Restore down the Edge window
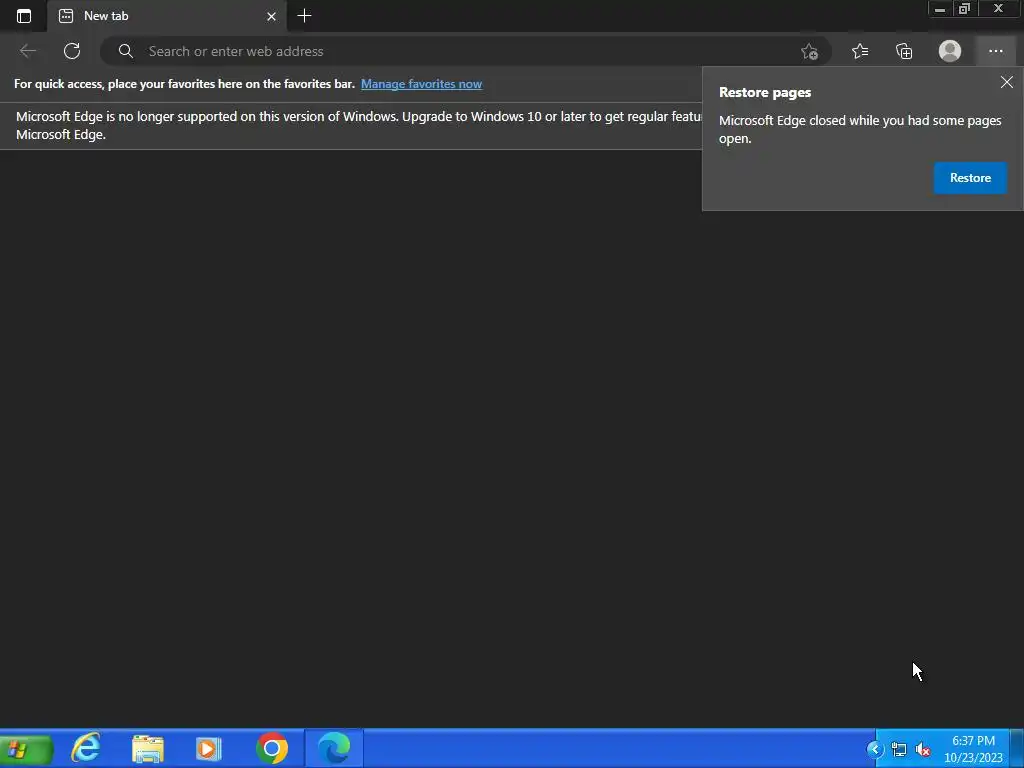1024x768 pixels. pos(964,8)
